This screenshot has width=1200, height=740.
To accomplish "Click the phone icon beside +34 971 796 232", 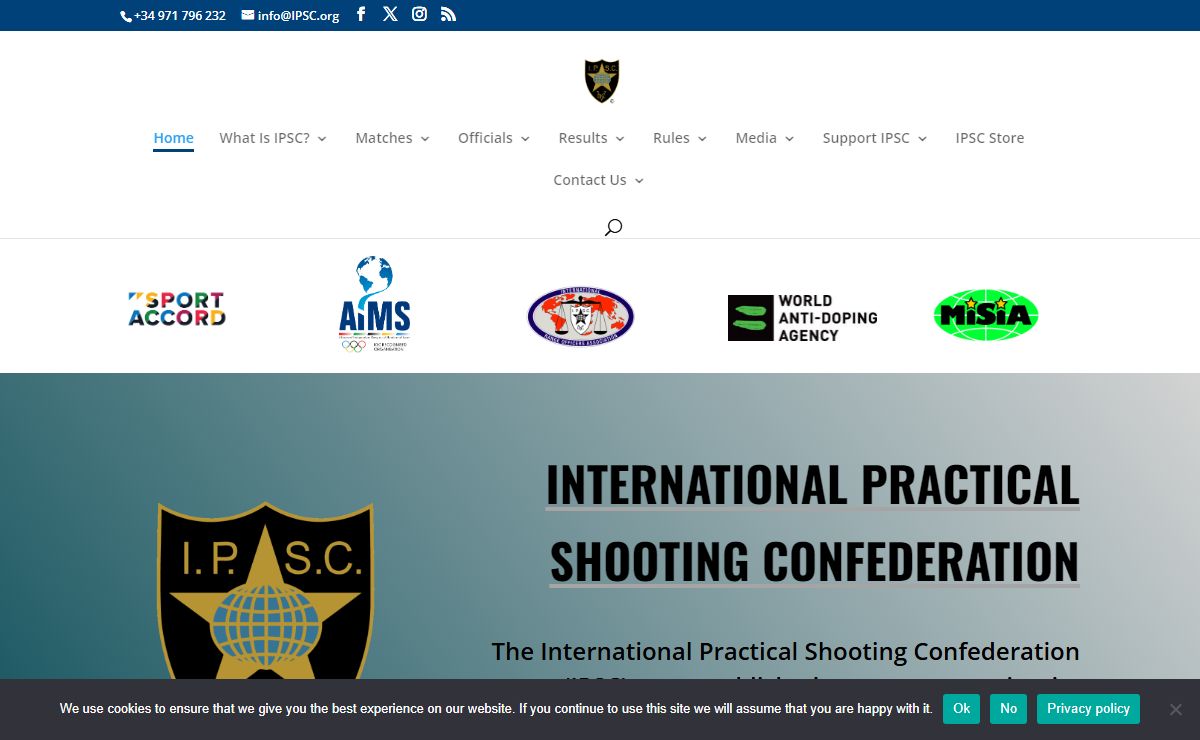I will (x=126, y=16).
